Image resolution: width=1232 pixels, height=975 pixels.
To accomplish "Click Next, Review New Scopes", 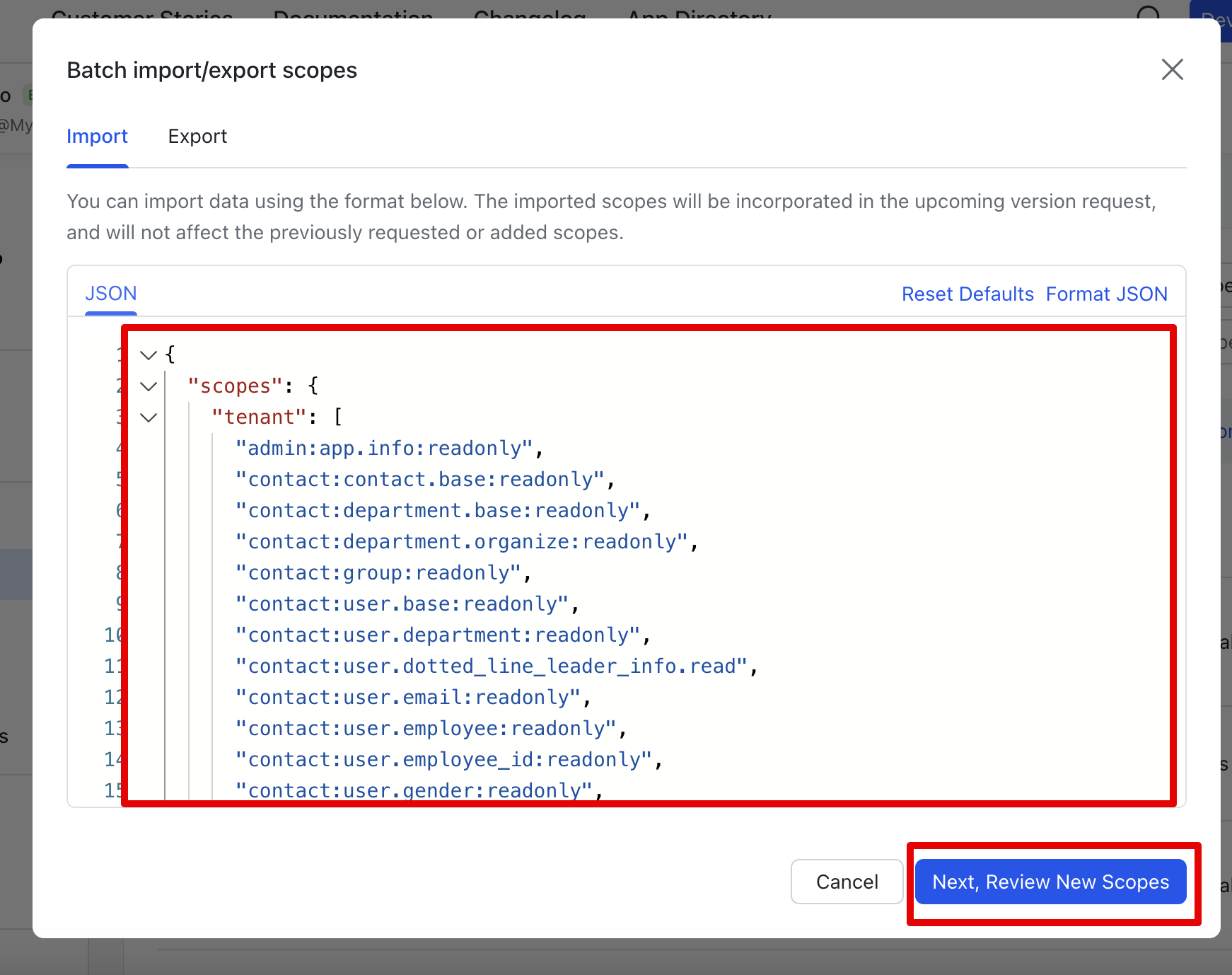I will coord(1050,882).
